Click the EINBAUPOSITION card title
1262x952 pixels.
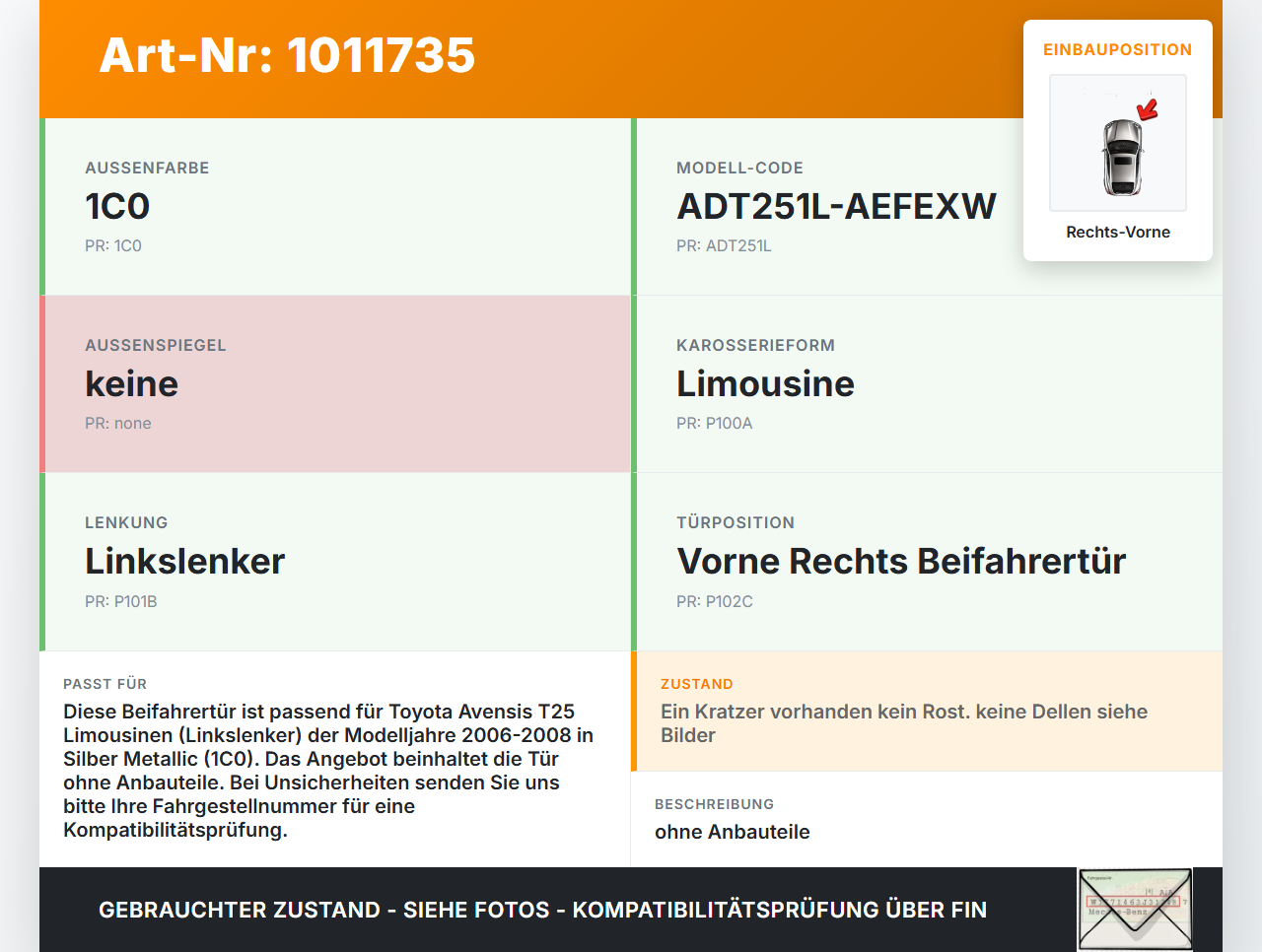point(1117,49)
